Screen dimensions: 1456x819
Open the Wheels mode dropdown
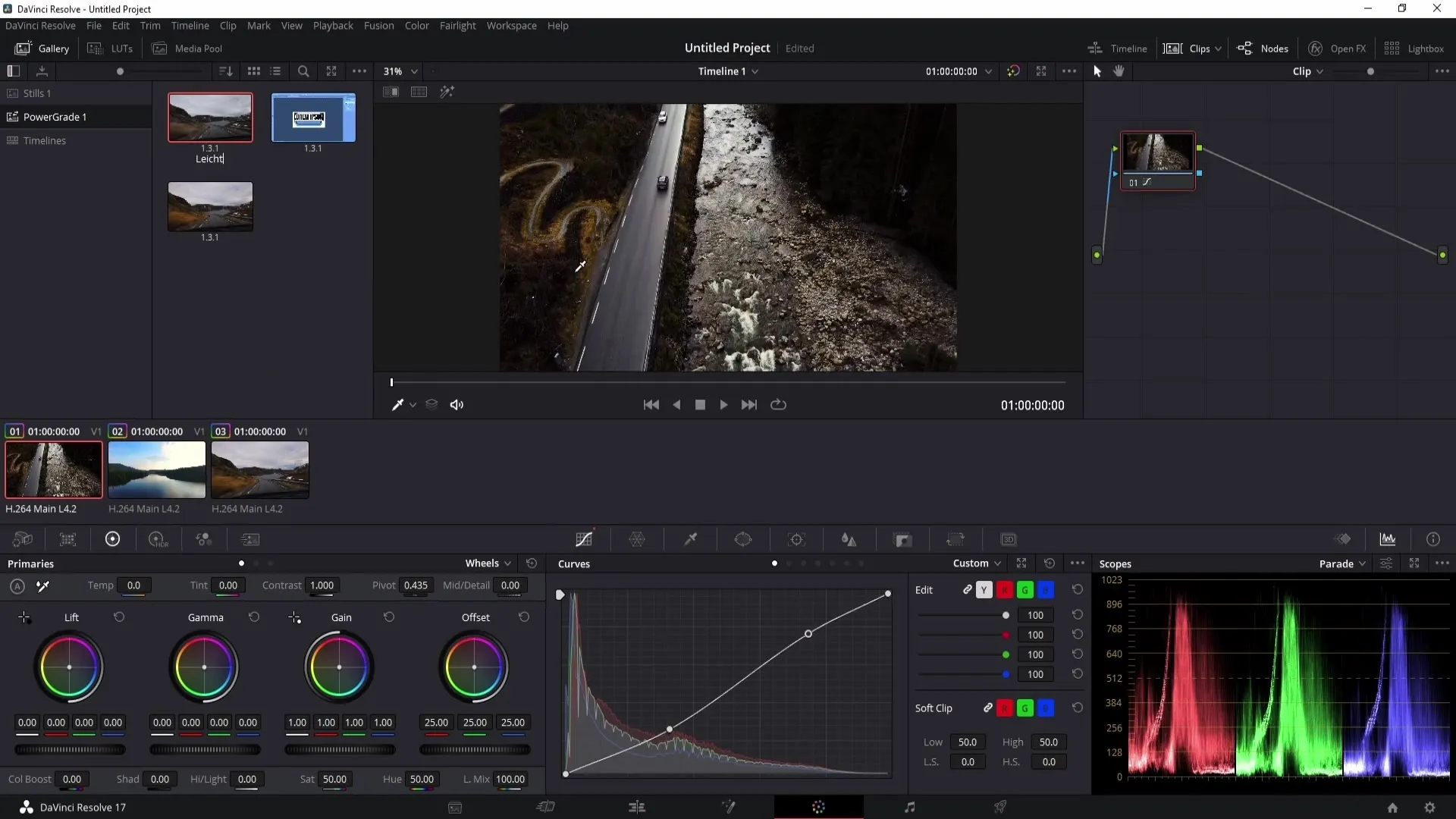pos(488,563)
